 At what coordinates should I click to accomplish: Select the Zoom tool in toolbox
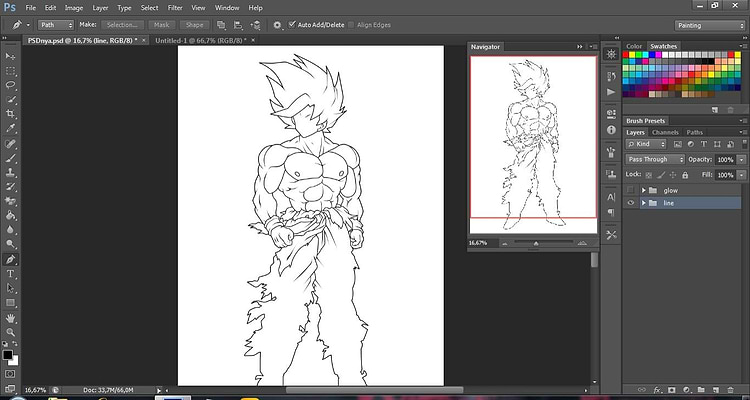(x=10, y=332)
